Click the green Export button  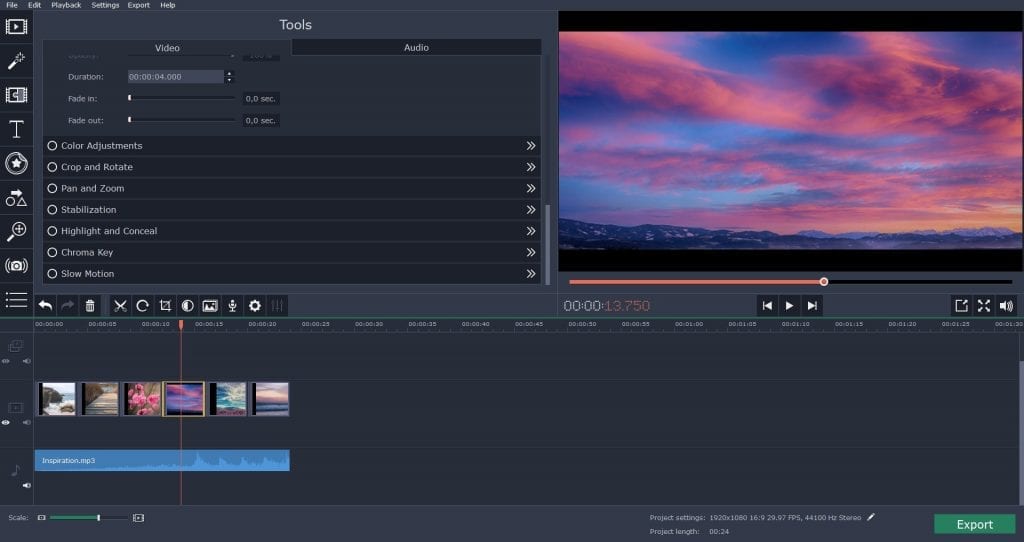coord(974,524)
